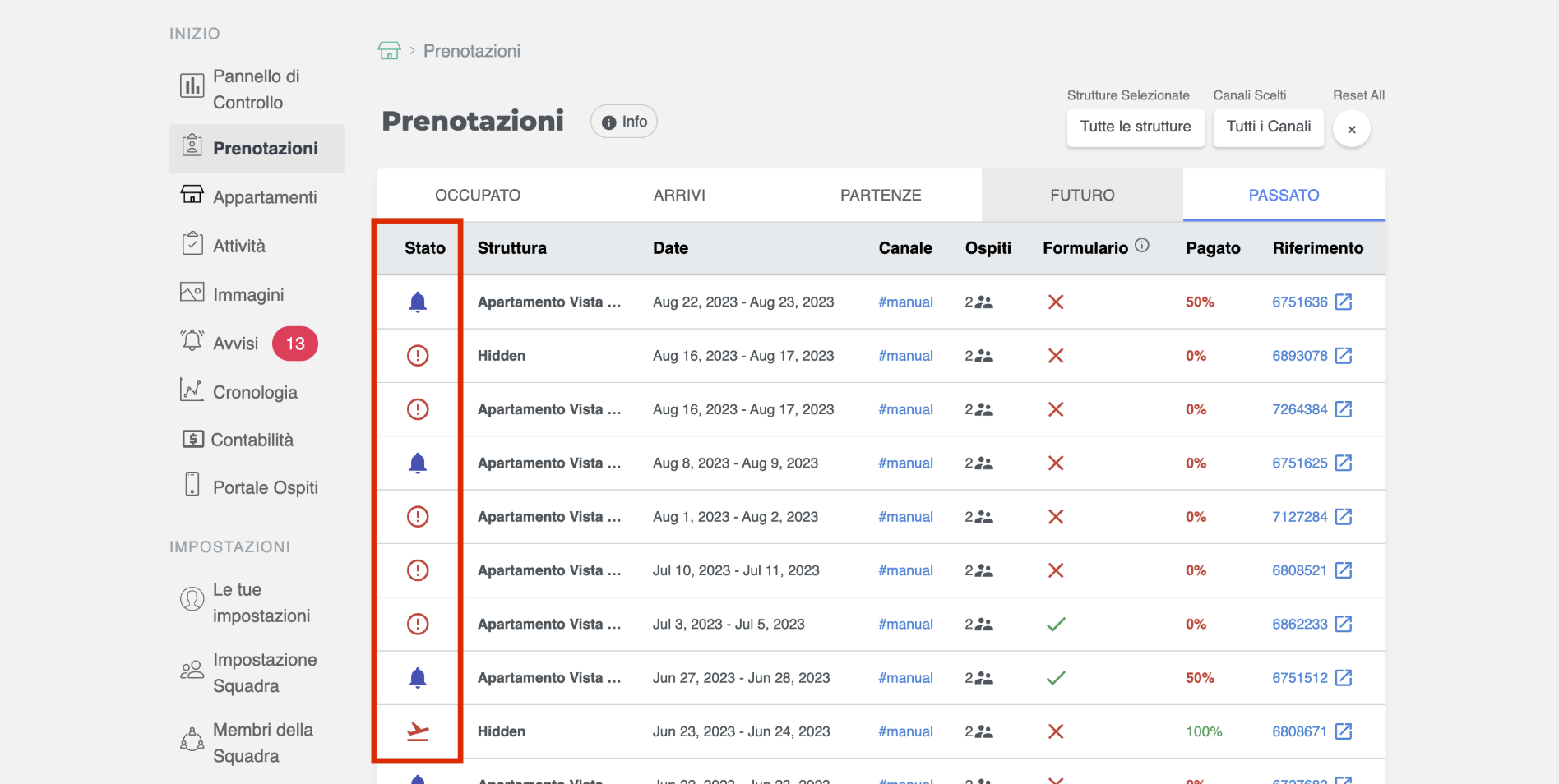Click the #manual channel link for 6751512

905,678
